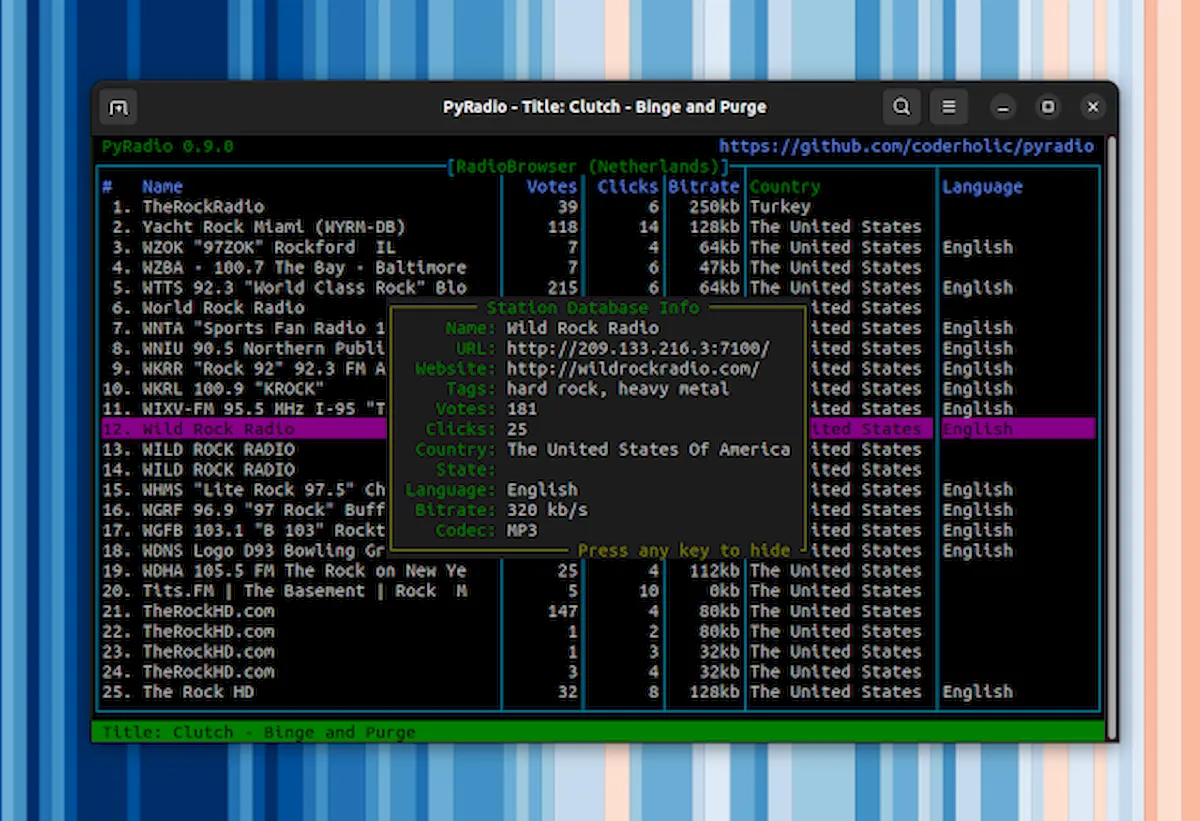Select WDHA 105.5 FM The Rock station
Image resolution: width=1200 pixels, height=821 pixels.
(x=598, y=571)
